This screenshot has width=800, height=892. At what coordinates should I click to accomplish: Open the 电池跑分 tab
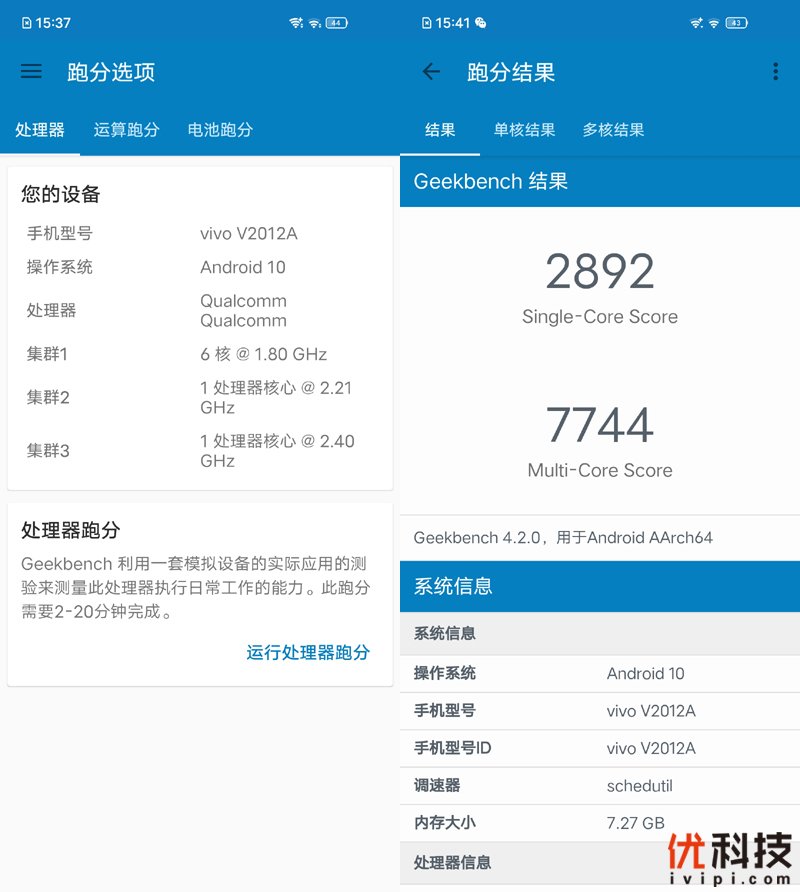pyautogui.click(x=220, y=130)
